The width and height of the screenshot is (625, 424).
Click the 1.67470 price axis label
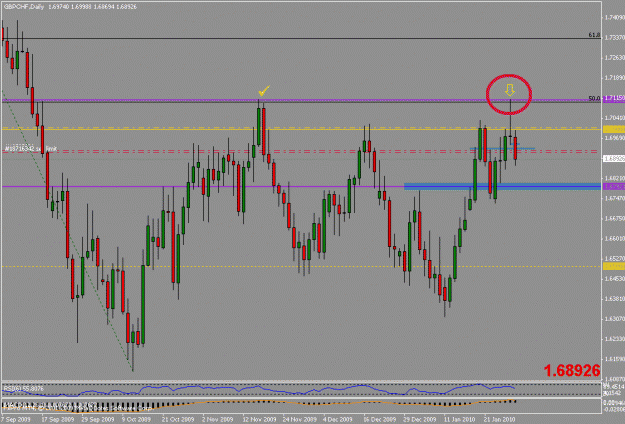point(615,198)
